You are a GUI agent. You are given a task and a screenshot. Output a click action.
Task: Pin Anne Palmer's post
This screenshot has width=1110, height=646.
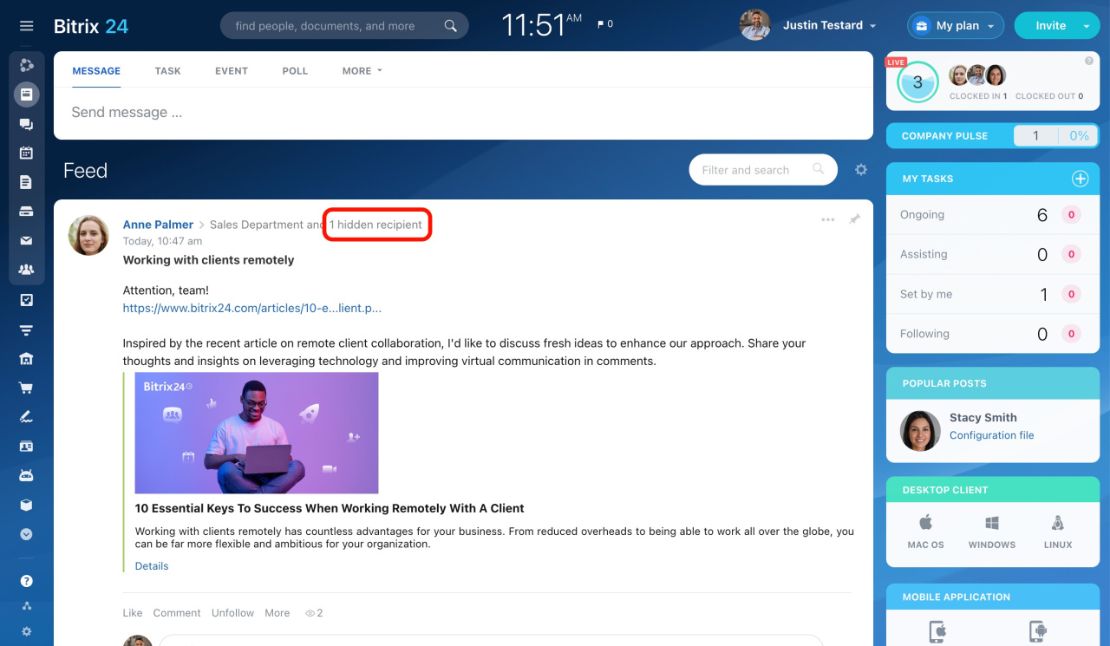[x=854, y=219]
